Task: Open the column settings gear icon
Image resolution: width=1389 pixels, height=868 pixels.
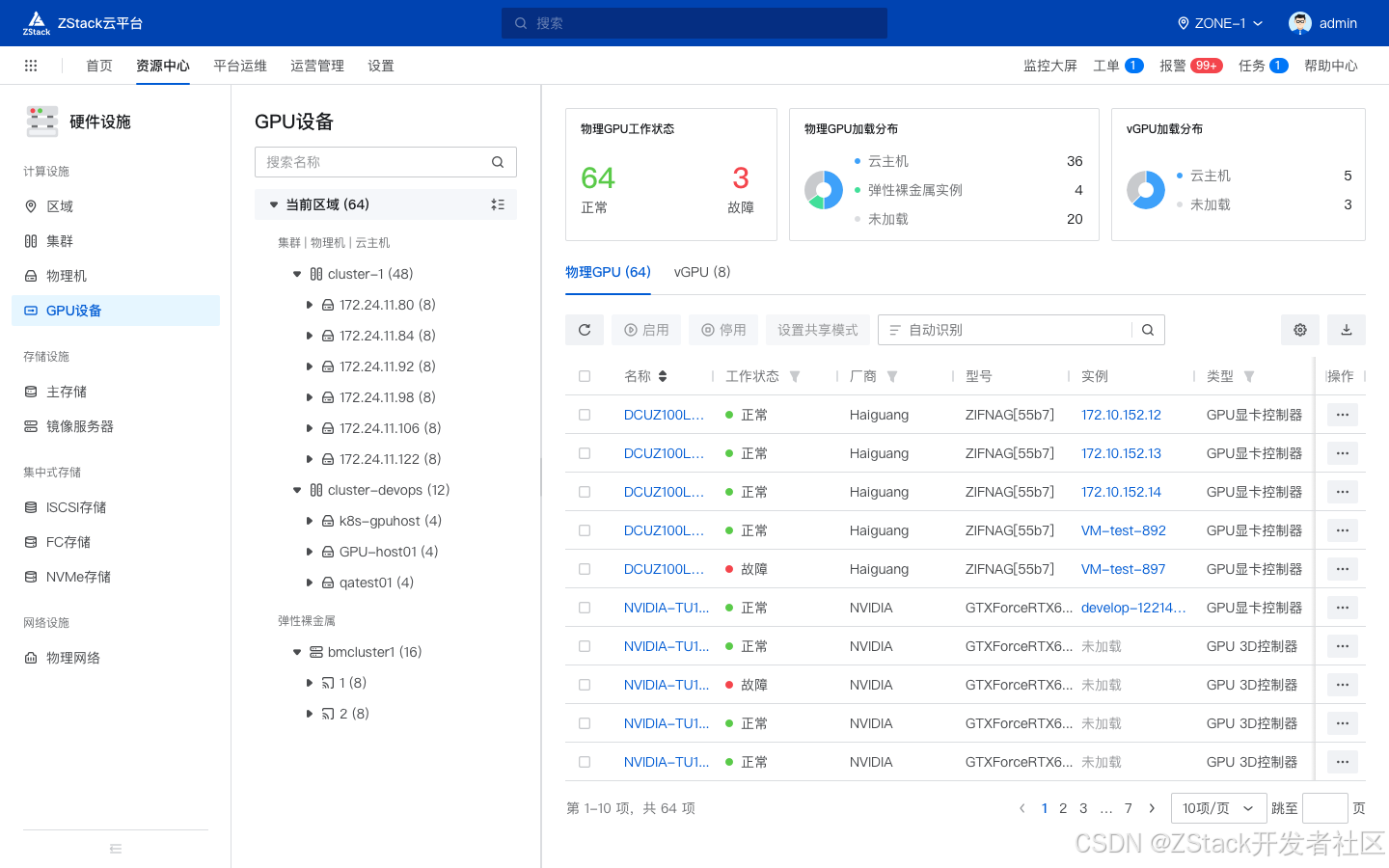Action: (1299, 329)
